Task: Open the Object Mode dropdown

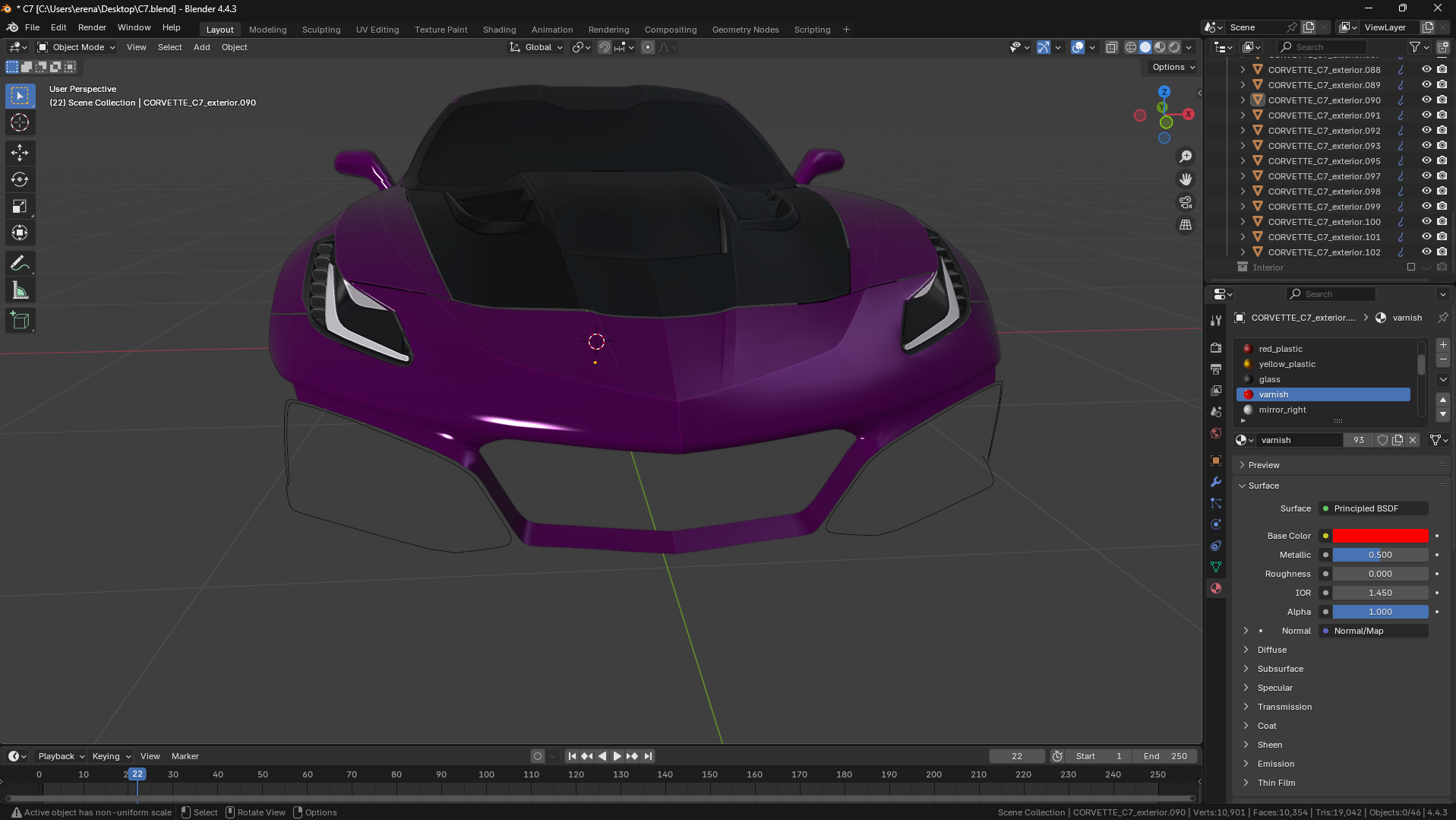Action: click(x=77, y=47)
